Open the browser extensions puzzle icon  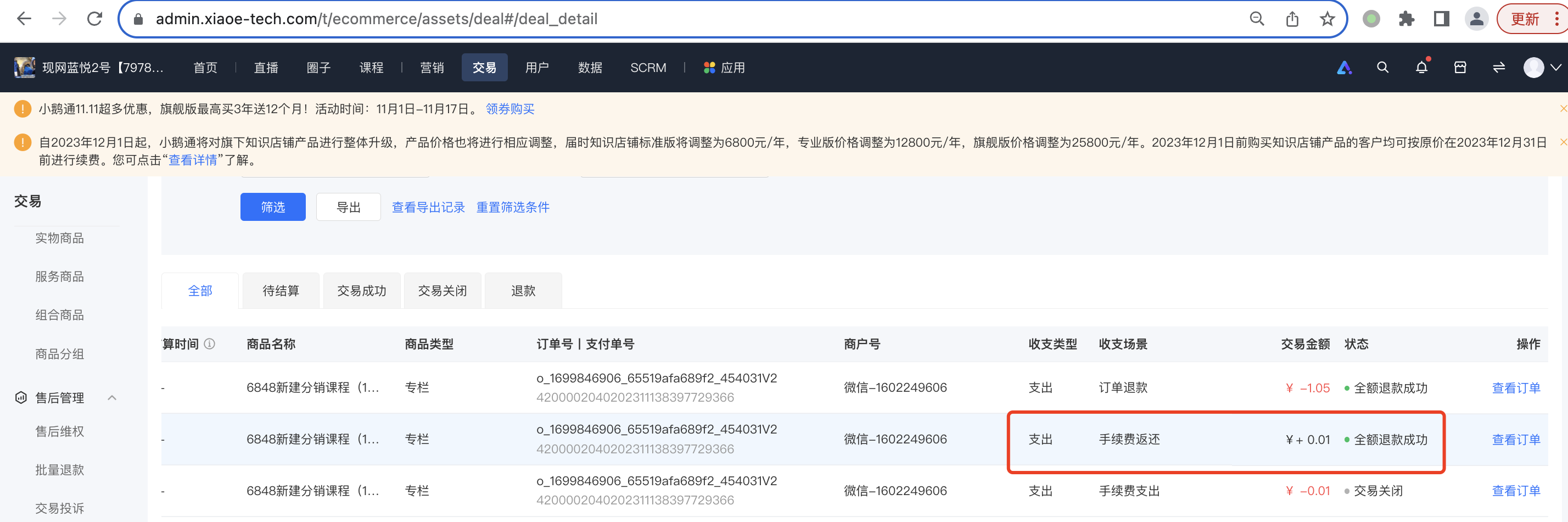[1406, 19]
